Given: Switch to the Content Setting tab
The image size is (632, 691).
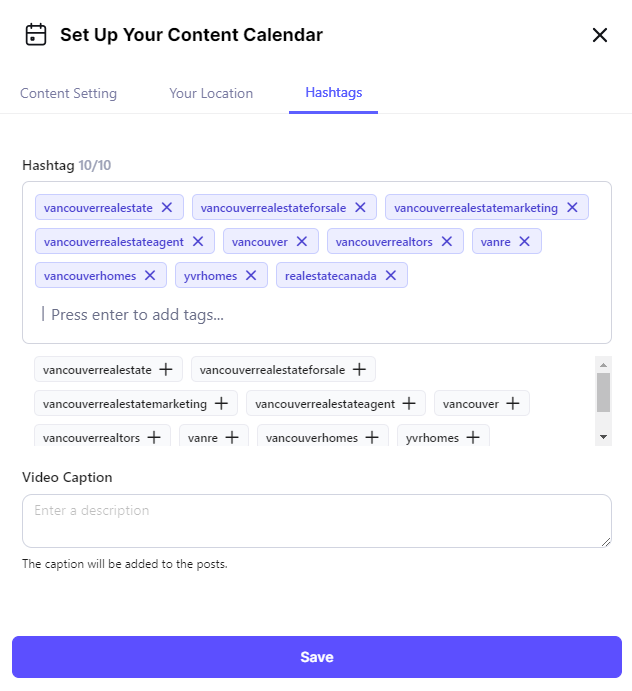Looking at the screenshot, I should (68, 93).
